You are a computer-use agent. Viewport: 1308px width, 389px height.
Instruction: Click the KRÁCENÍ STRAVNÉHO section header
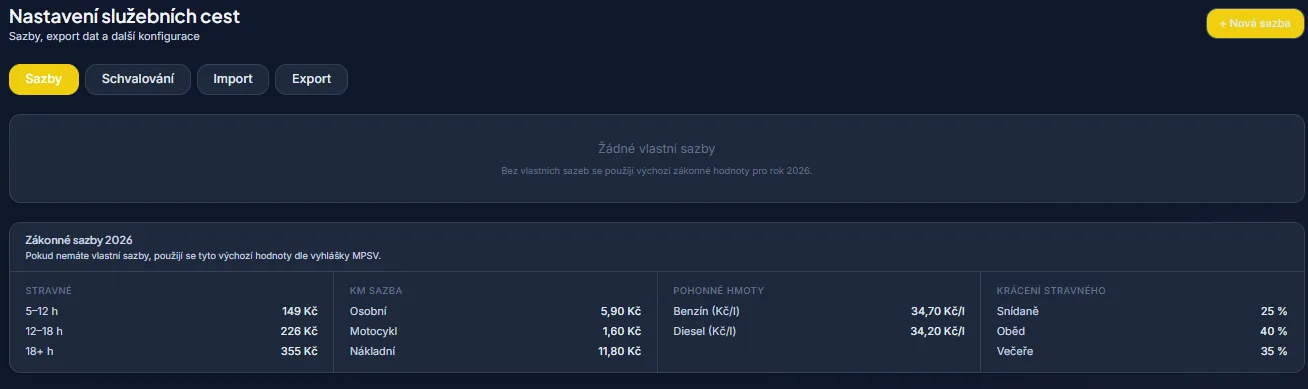[1051, 291]
